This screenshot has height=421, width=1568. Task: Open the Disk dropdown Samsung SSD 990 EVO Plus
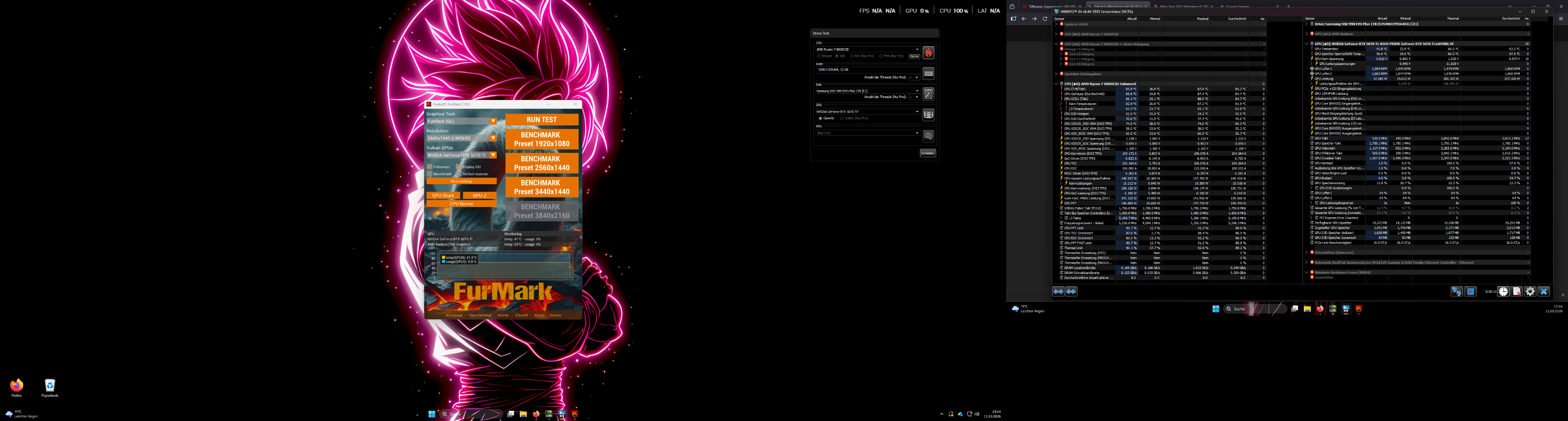(868, 91)
